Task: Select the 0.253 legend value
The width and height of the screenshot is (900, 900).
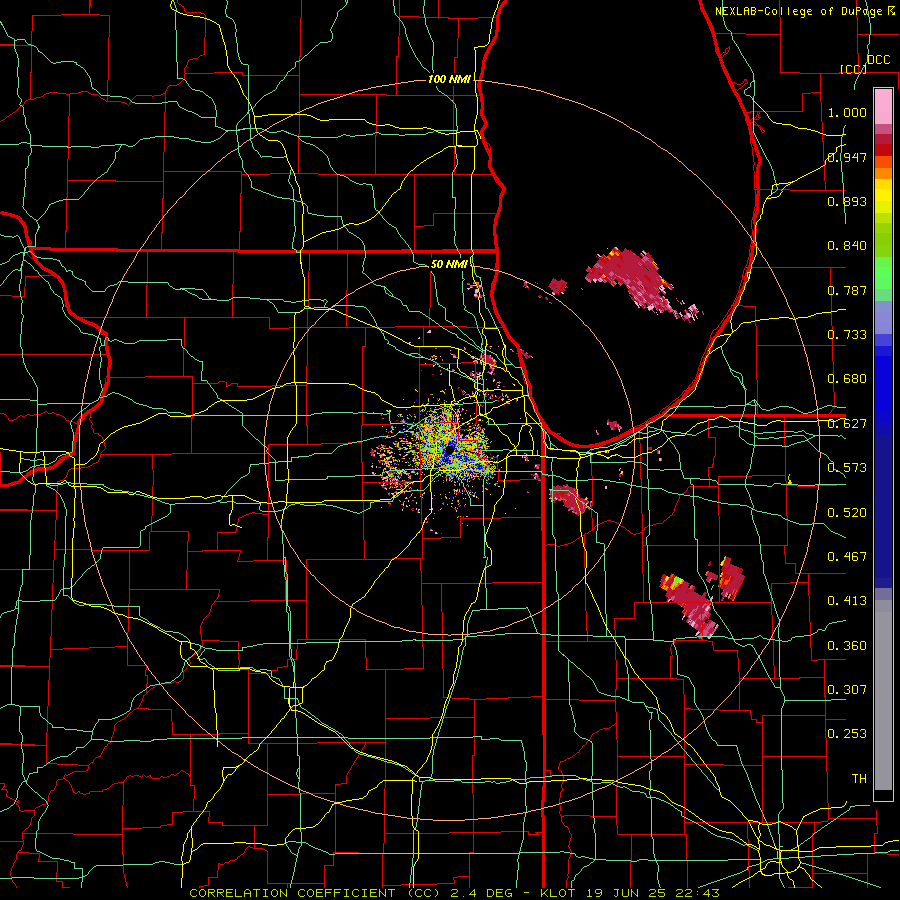Action: pyautogui.click(x=847, y=734)
